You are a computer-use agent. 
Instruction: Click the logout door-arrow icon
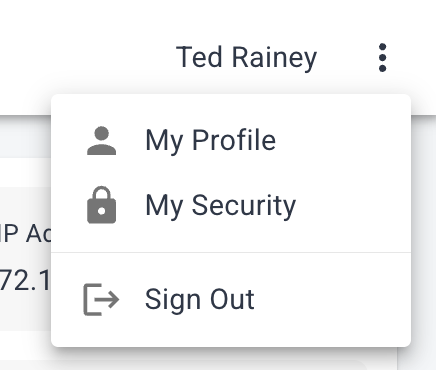tap(101, 299)
